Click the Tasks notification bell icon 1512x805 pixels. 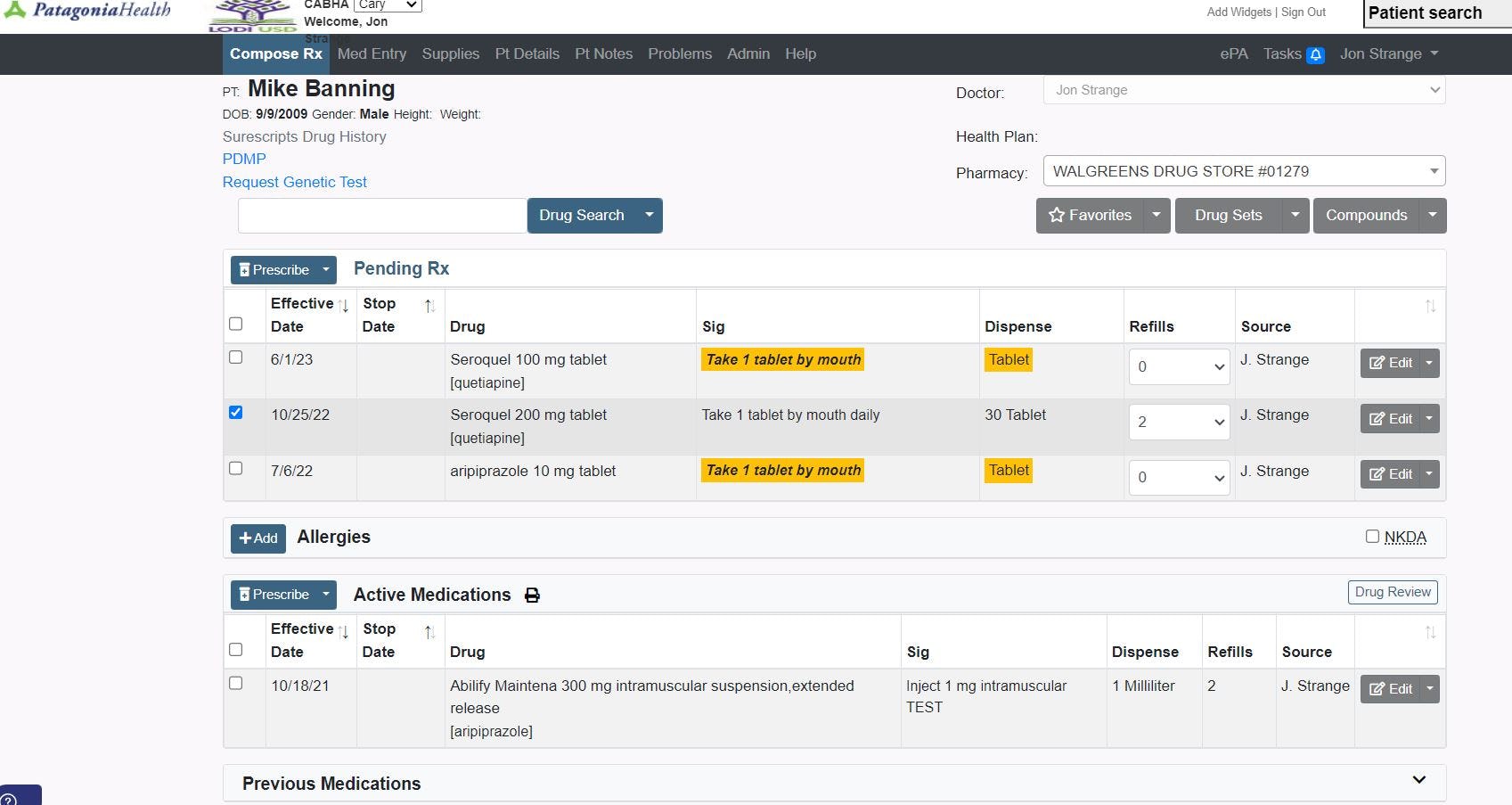click(1315, 55)
